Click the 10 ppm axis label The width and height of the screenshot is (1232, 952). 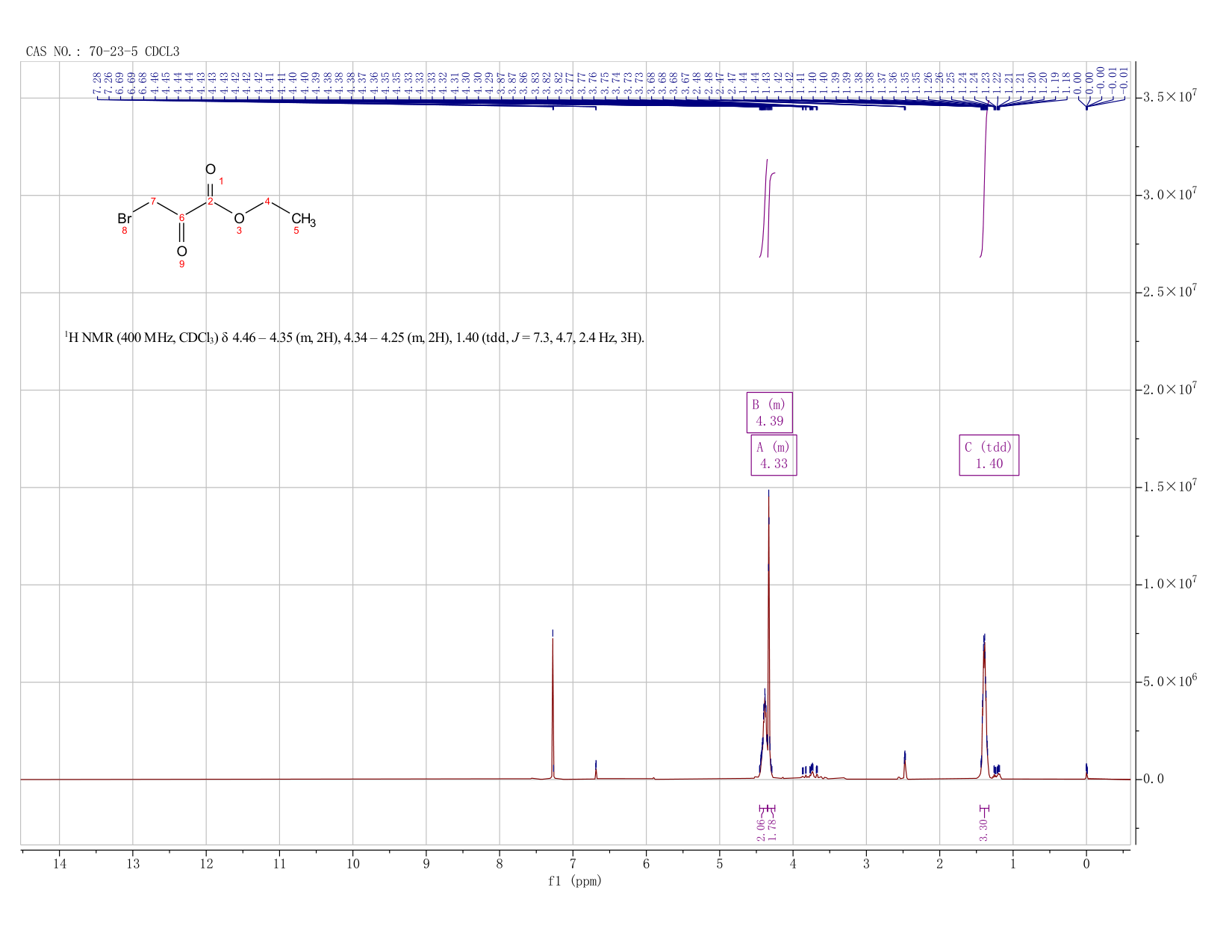[x=353, y=864]
